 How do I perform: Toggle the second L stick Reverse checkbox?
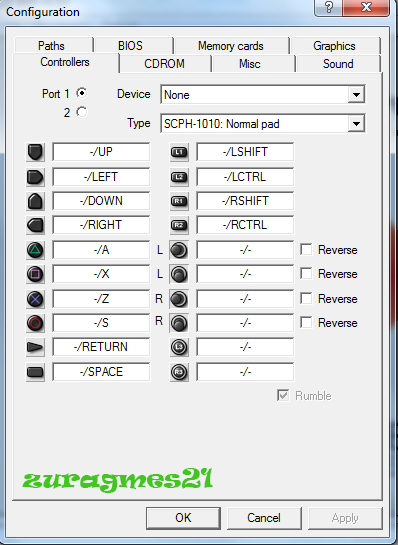(x=306, y=273)
